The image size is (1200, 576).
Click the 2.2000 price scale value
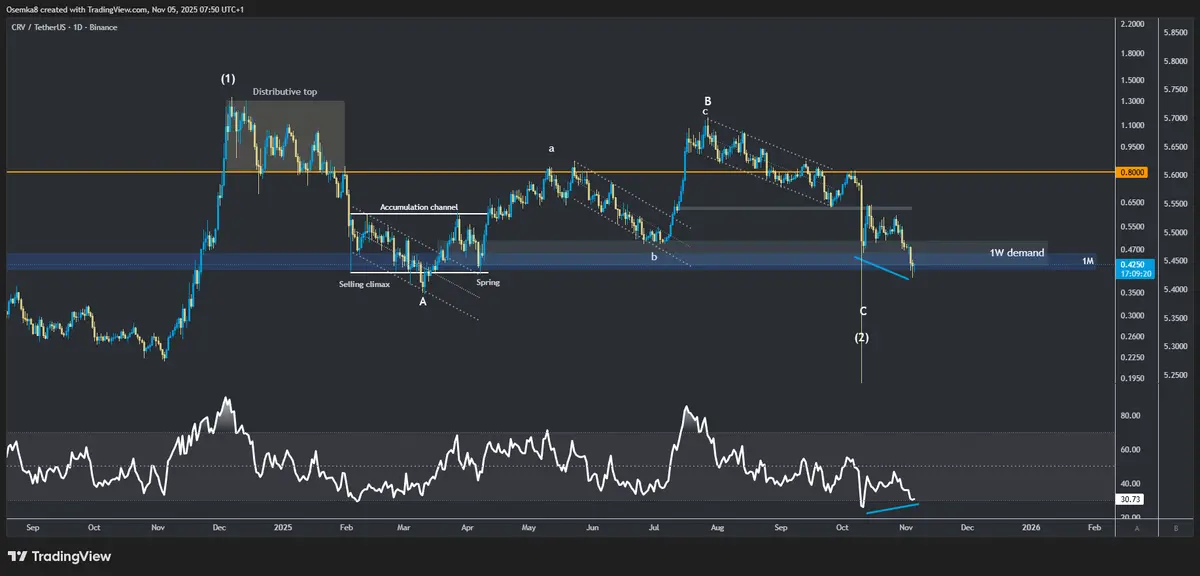(x=1132, y=23)
